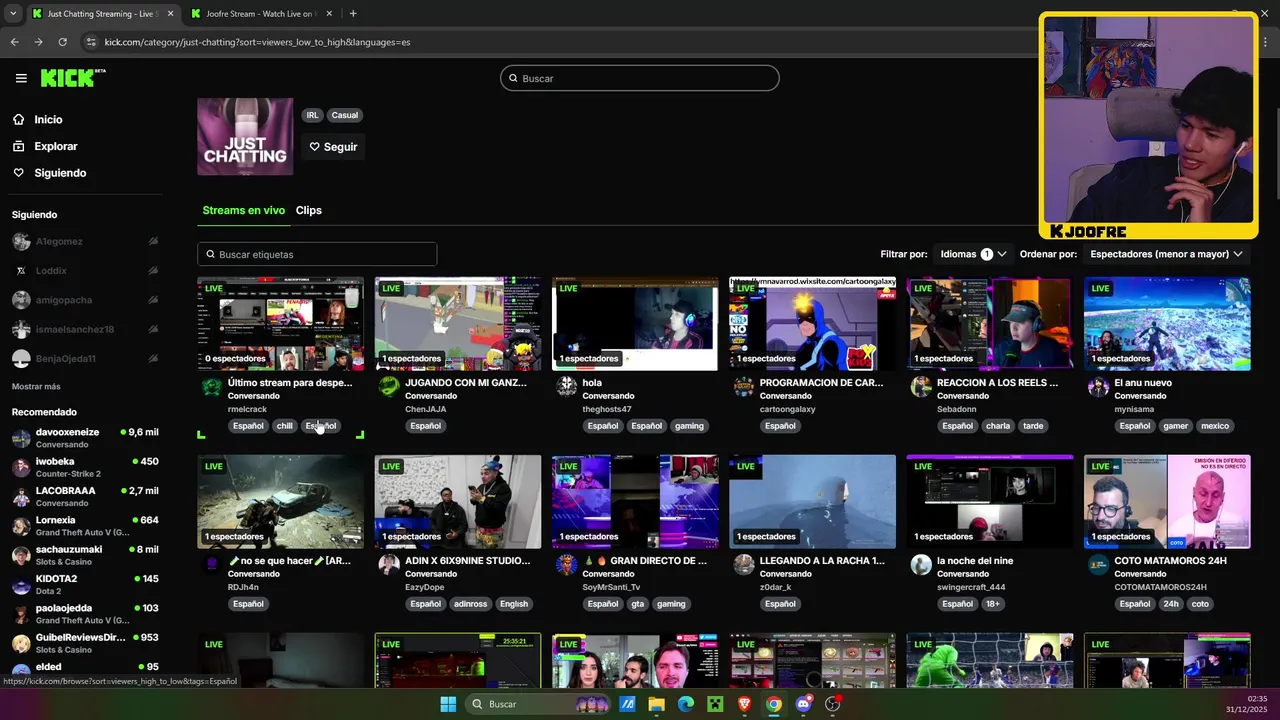1280x720 pixels.
Task: Select the 18+ tag under swingercraft_444's stream
Action: pos(992,604)
